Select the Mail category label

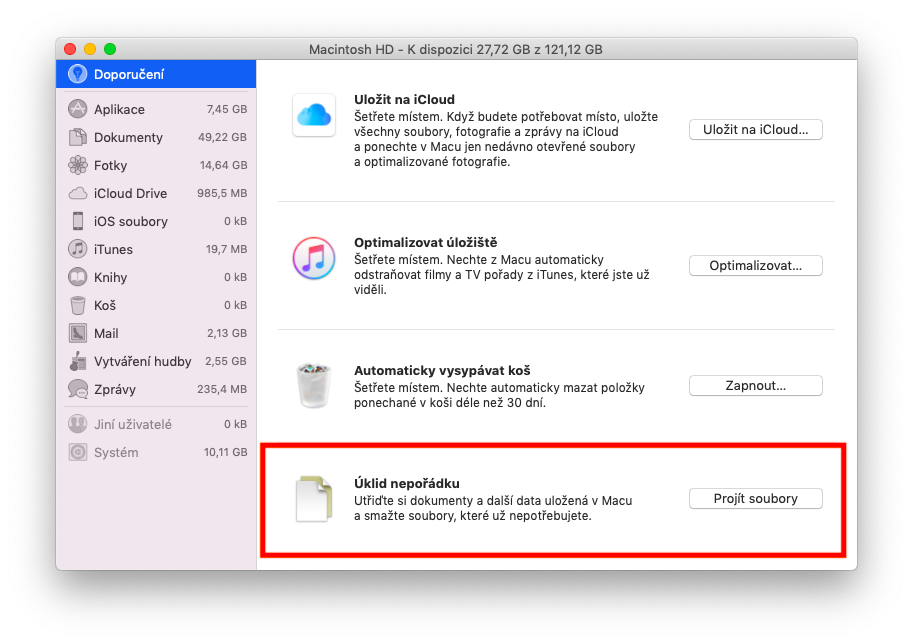pyautogui.click(x=106, y=334)
